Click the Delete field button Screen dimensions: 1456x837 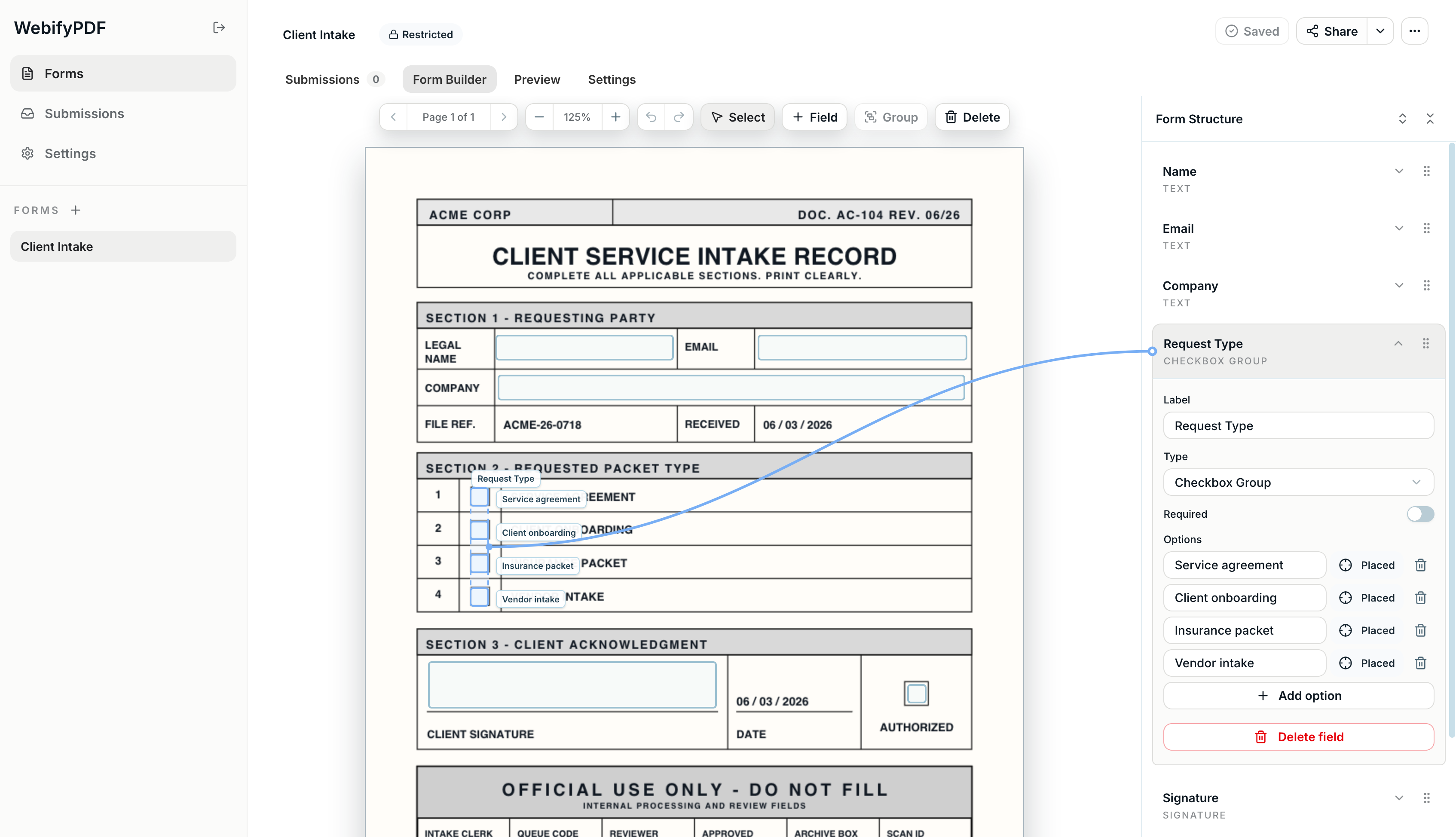point(1298,737)
